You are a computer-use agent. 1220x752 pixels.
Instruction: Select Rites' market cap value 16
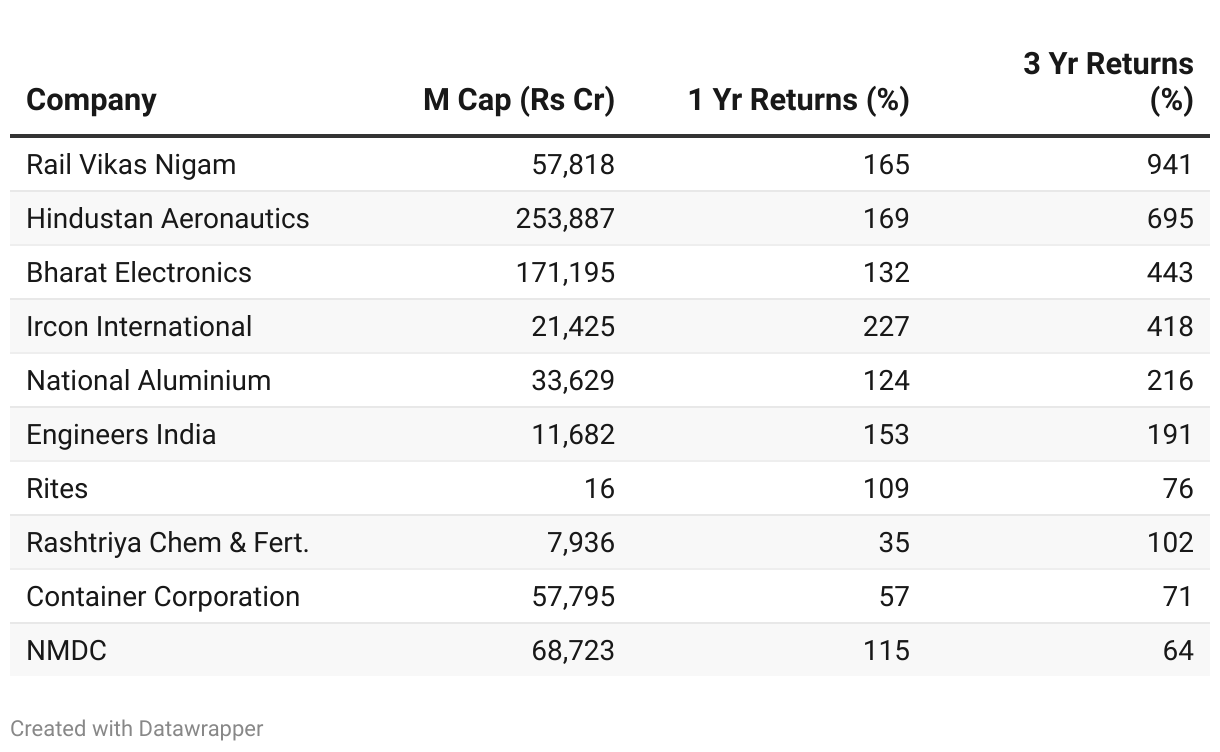(600, 488)
